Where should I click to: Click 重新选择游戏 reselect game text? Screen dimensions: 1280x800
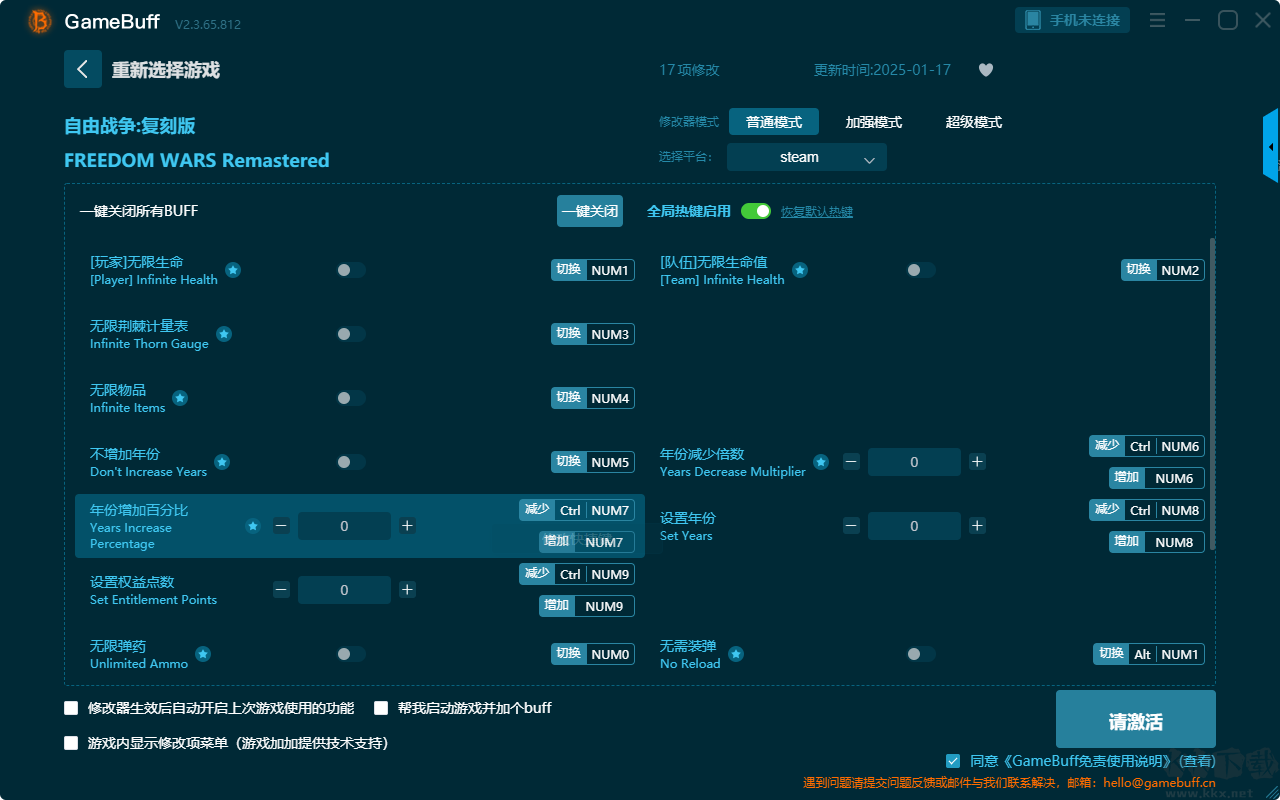tap(166, 70)
